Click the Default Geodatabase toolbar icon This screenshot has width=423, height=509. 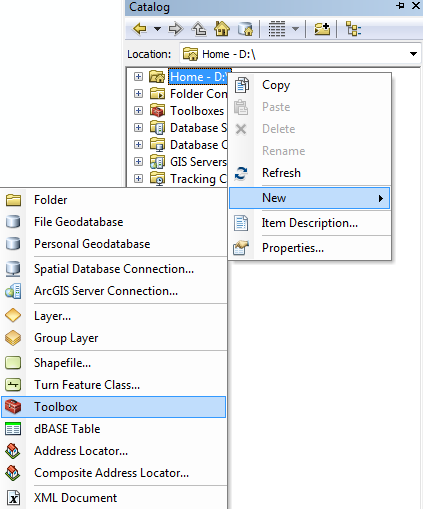tap(245, 29)
